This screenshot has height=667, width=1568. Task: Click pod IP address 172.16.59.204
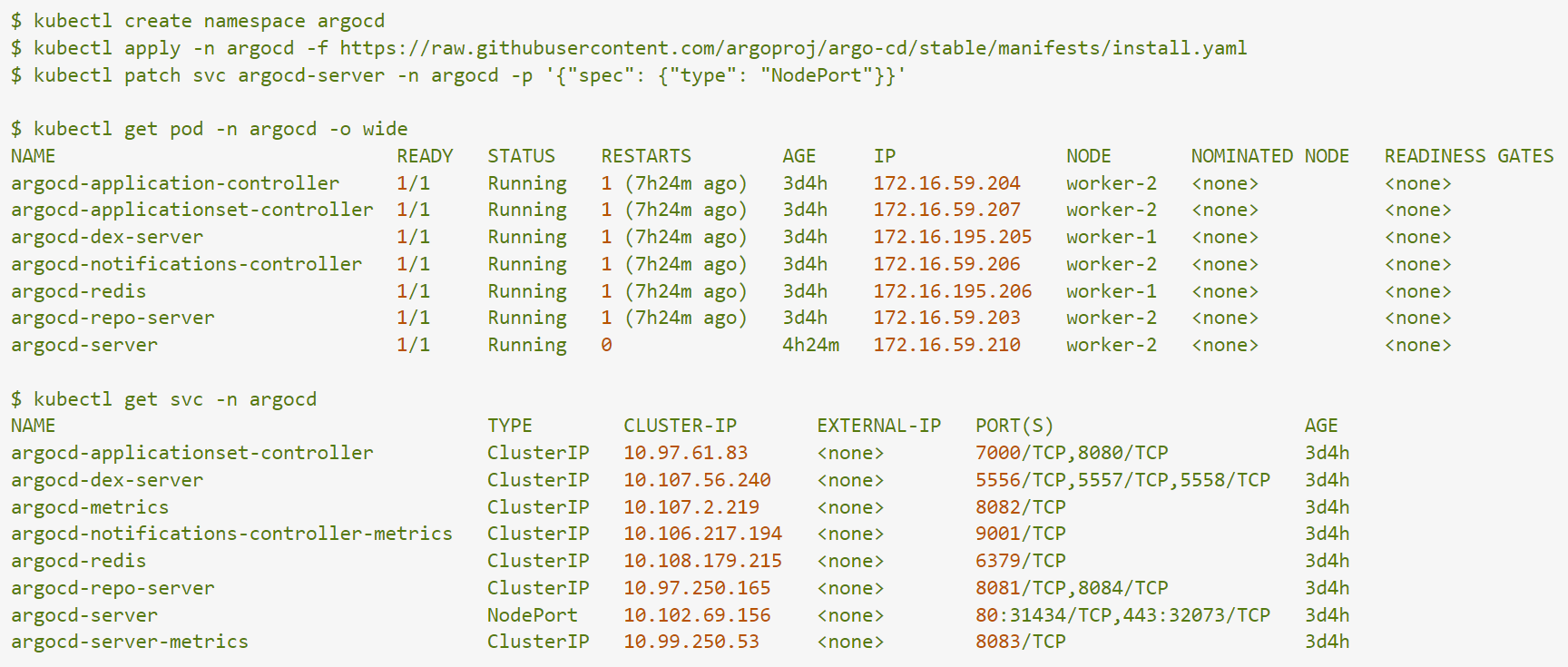pos(946,183)
